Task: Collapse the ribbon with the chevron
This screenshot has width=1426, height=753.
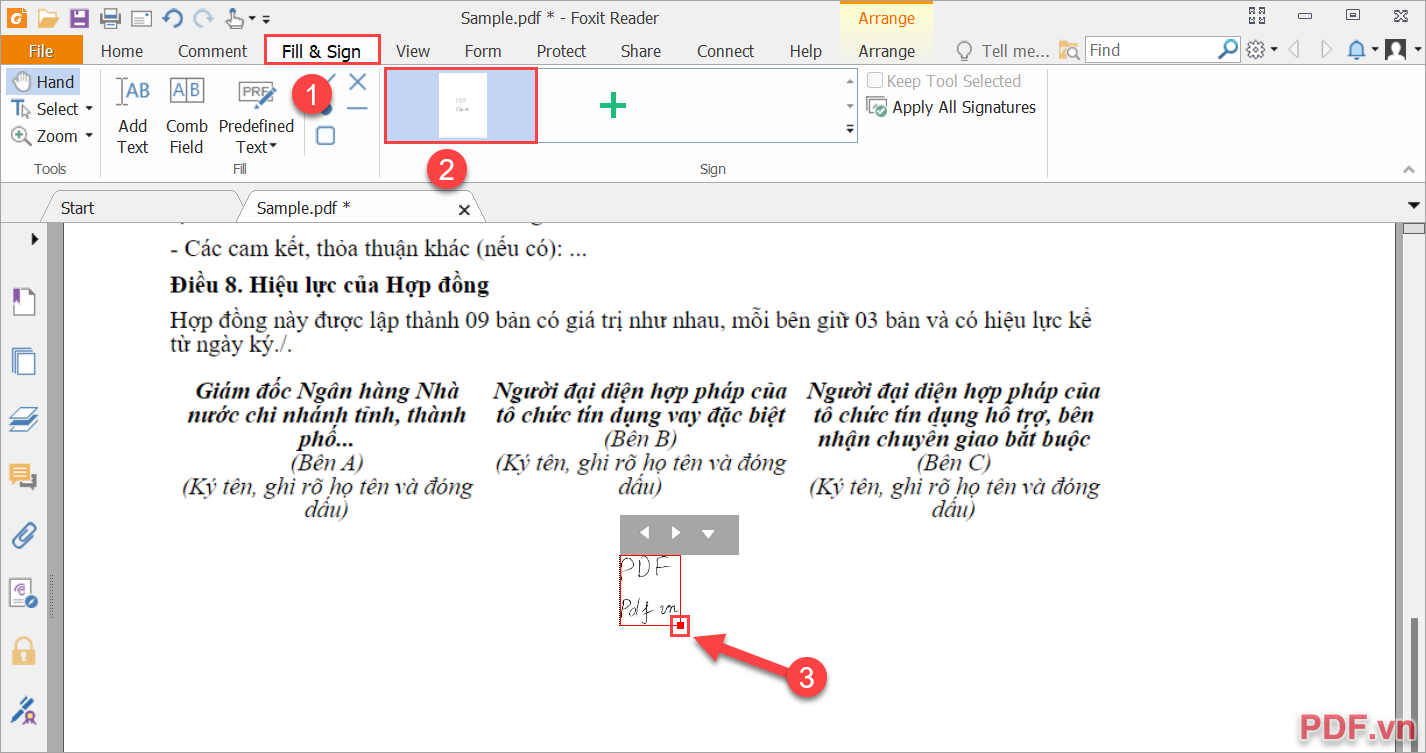Action: click(1409, 170)
